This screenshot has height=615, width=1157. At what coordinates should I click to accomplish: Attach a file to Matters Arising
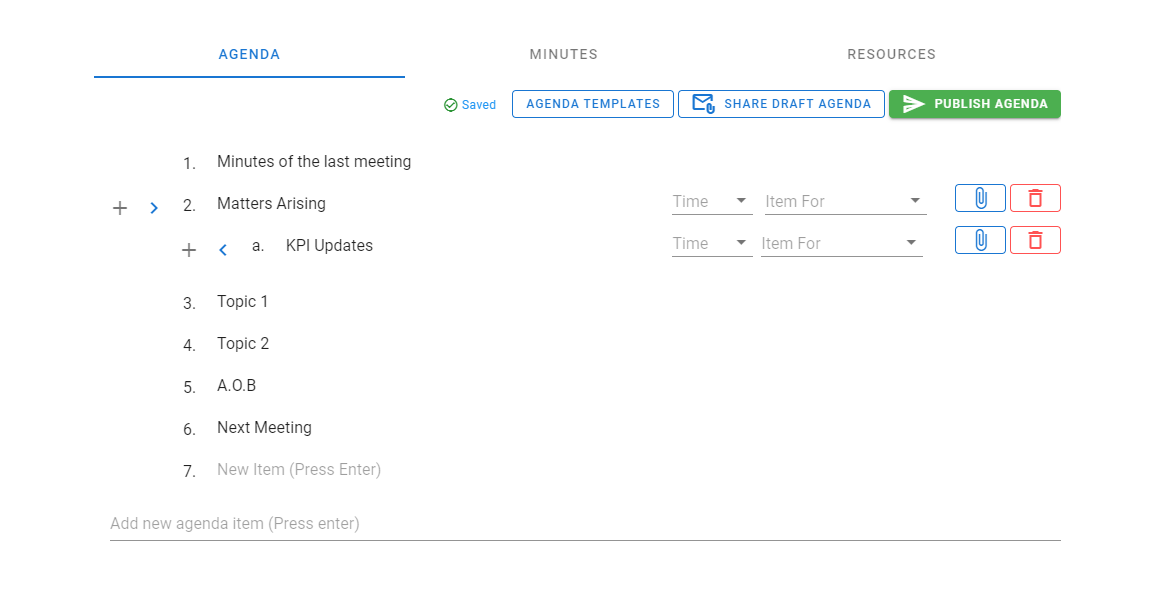[x=980, y=198]
